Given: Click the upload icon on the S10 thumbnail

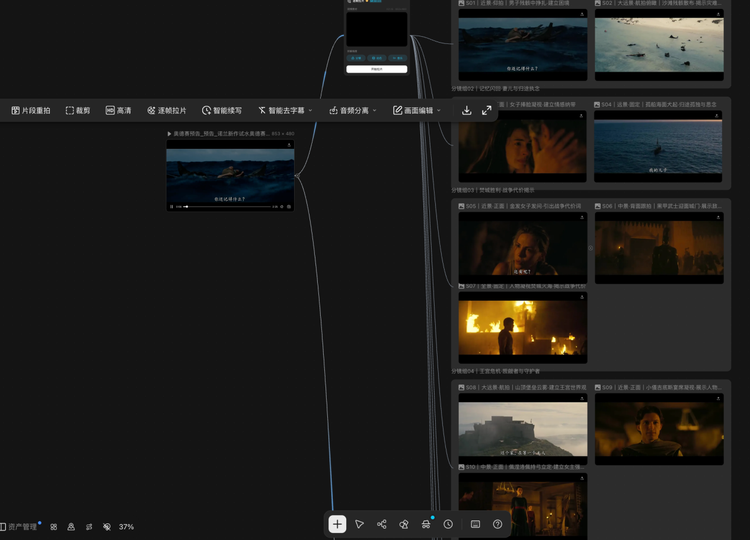Looking at the screenshot, I should tap(582, 478).
